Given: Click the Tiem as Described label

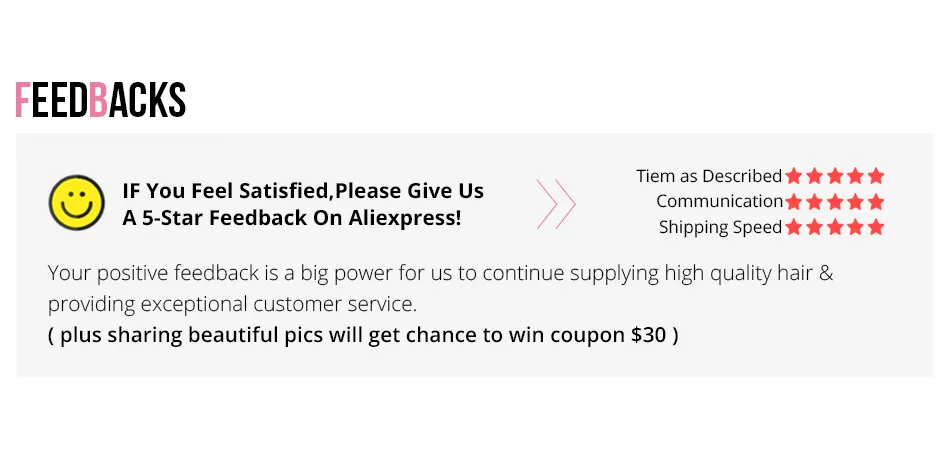Looking at the screenshot, I should pos(709,176).
